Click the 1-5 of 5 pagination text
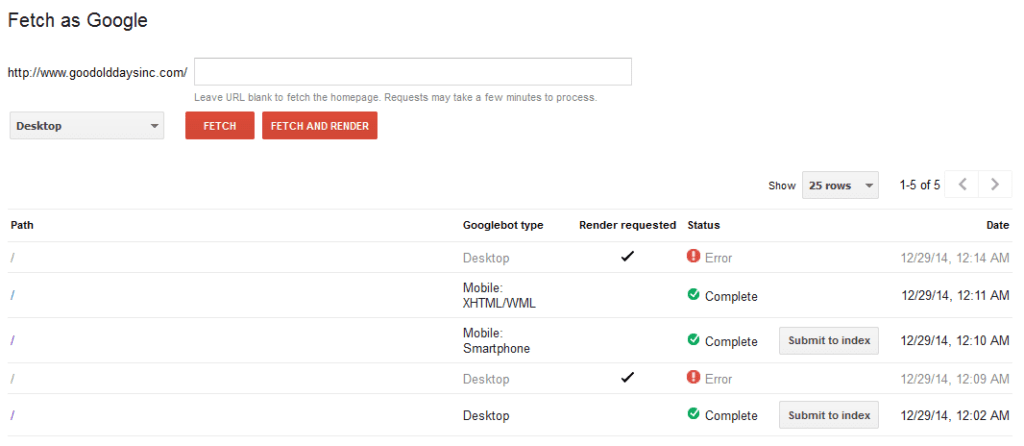The width and height of the screenshot is (1024, 446). (x=920, y=185)
